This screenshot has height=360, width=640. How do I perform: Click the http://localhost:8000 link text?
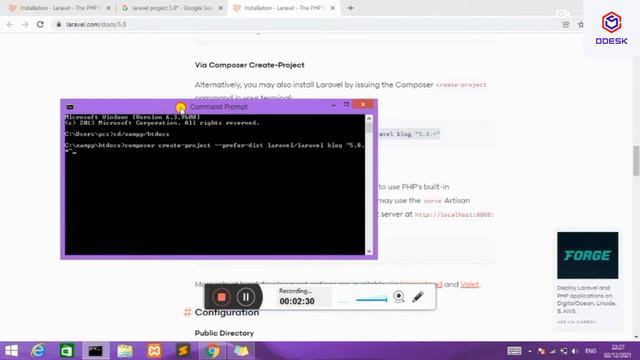point(454,214)
